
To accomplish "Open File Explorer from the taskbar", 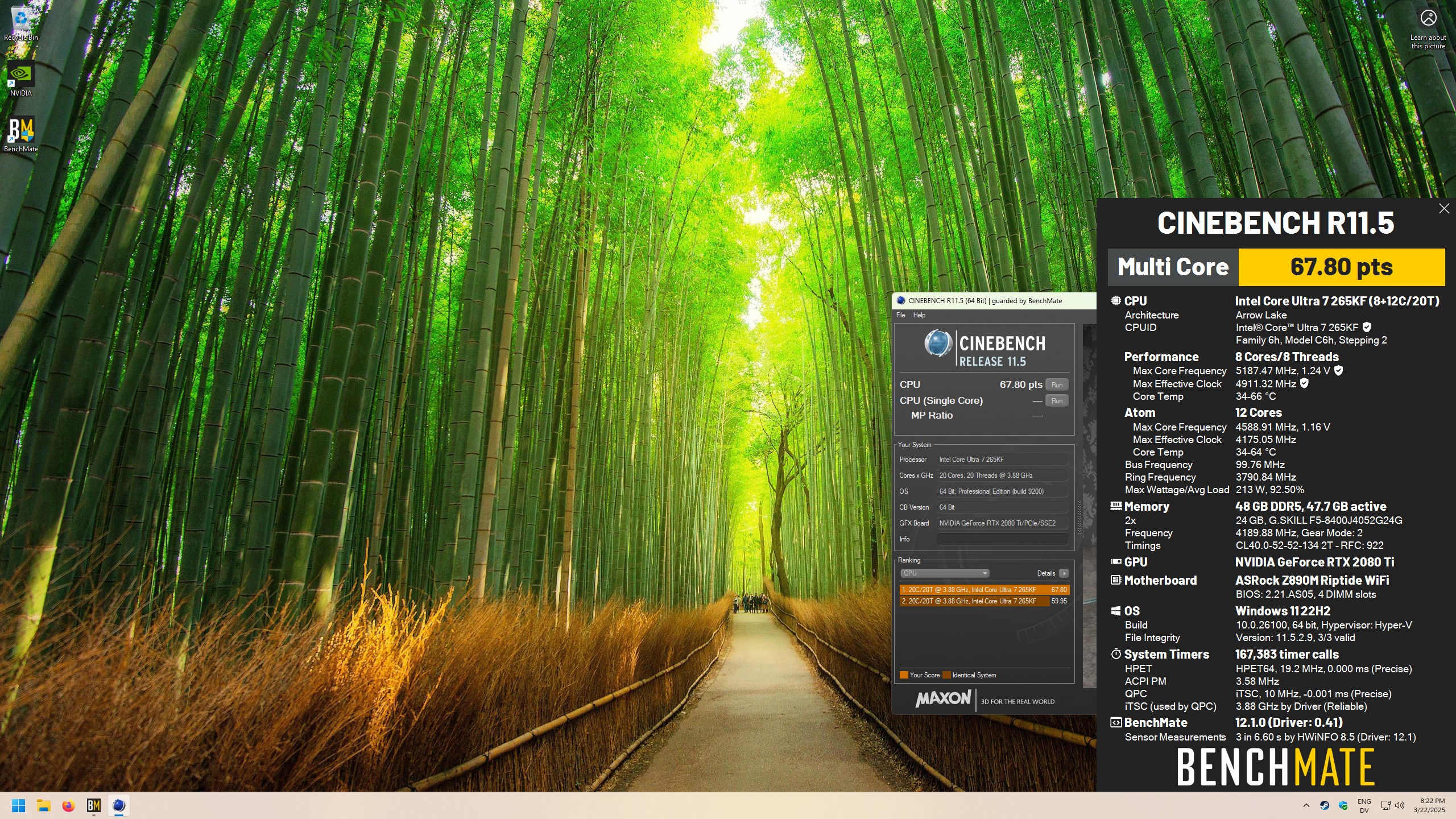I will pos(44,805).
